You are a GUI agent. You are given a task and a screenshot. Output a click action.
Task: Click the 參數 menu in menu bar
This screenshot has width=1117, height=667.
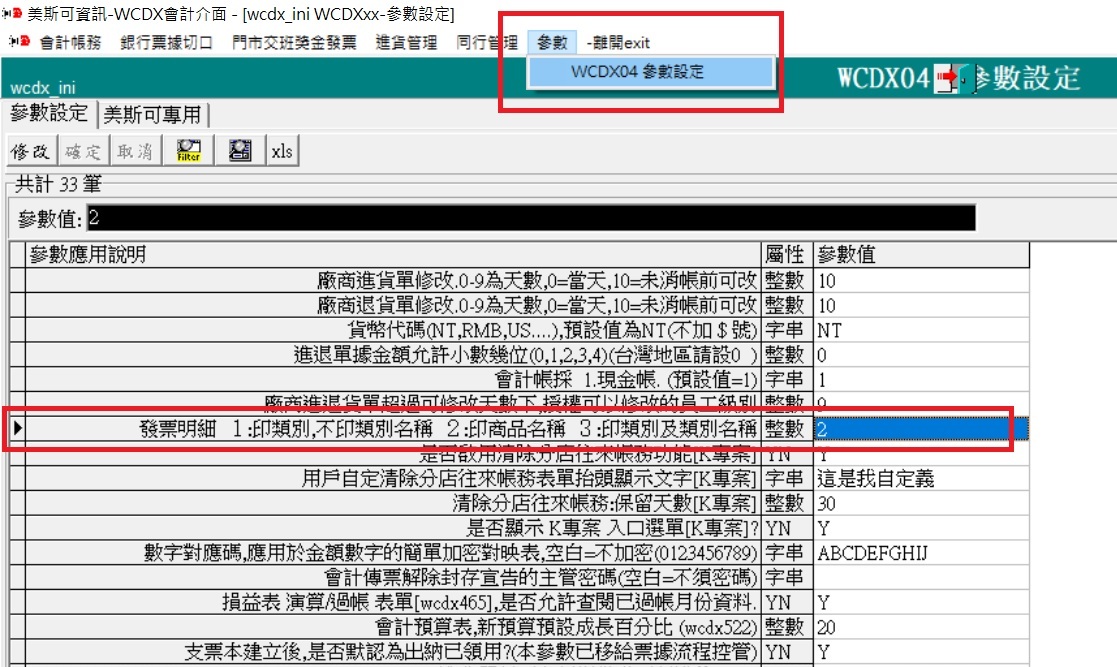552,42
